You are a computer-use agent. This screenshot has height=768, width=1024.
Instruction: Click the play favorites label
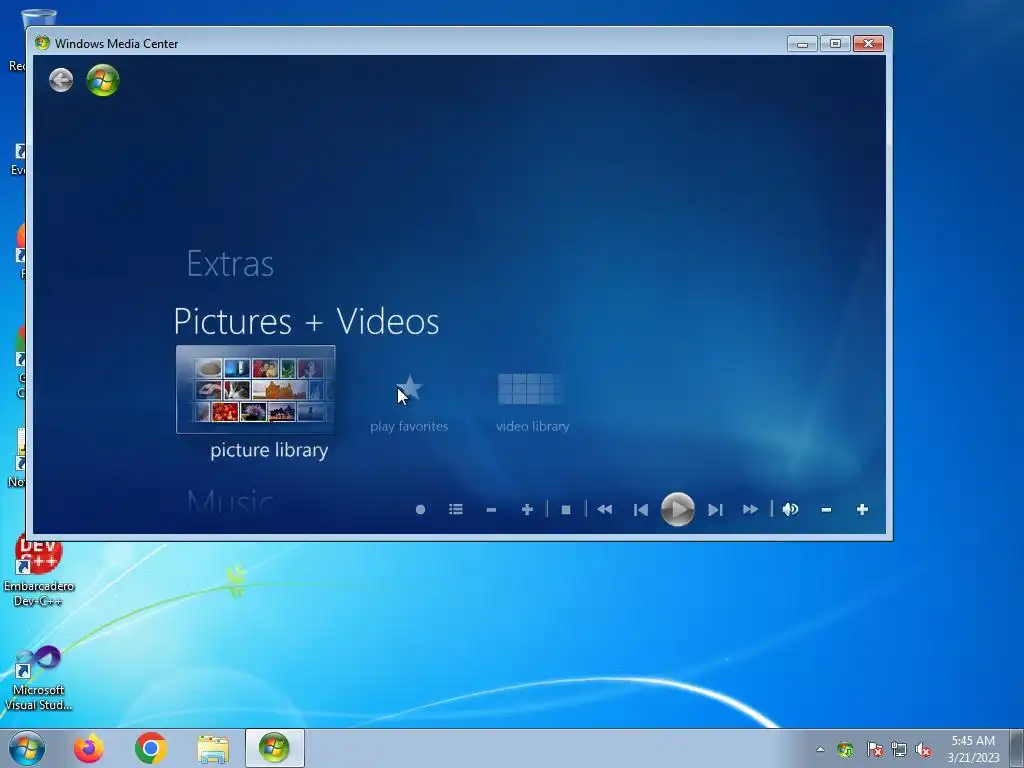click(409, 426)
